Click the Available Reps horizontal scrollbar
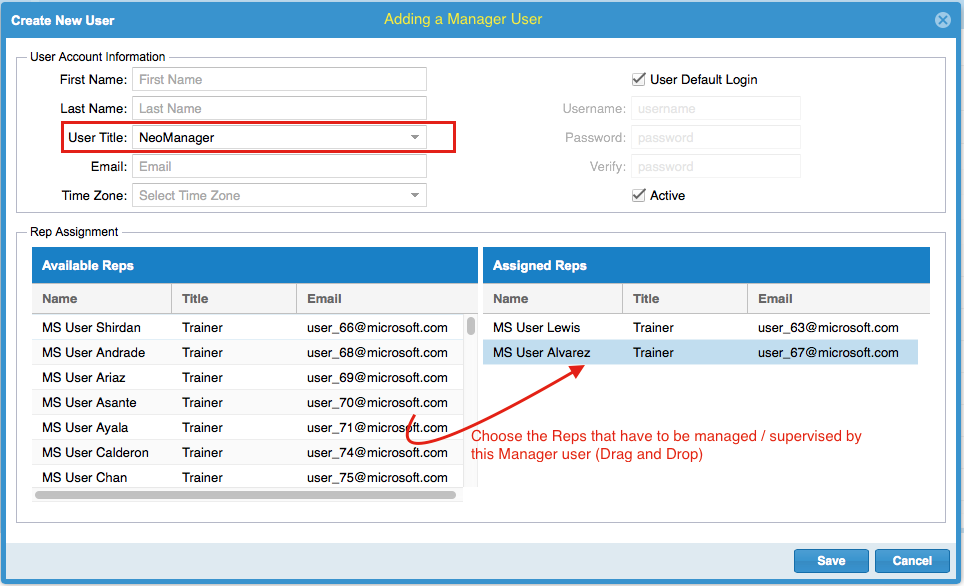The image size is (964, 586). tap(245, 495)
